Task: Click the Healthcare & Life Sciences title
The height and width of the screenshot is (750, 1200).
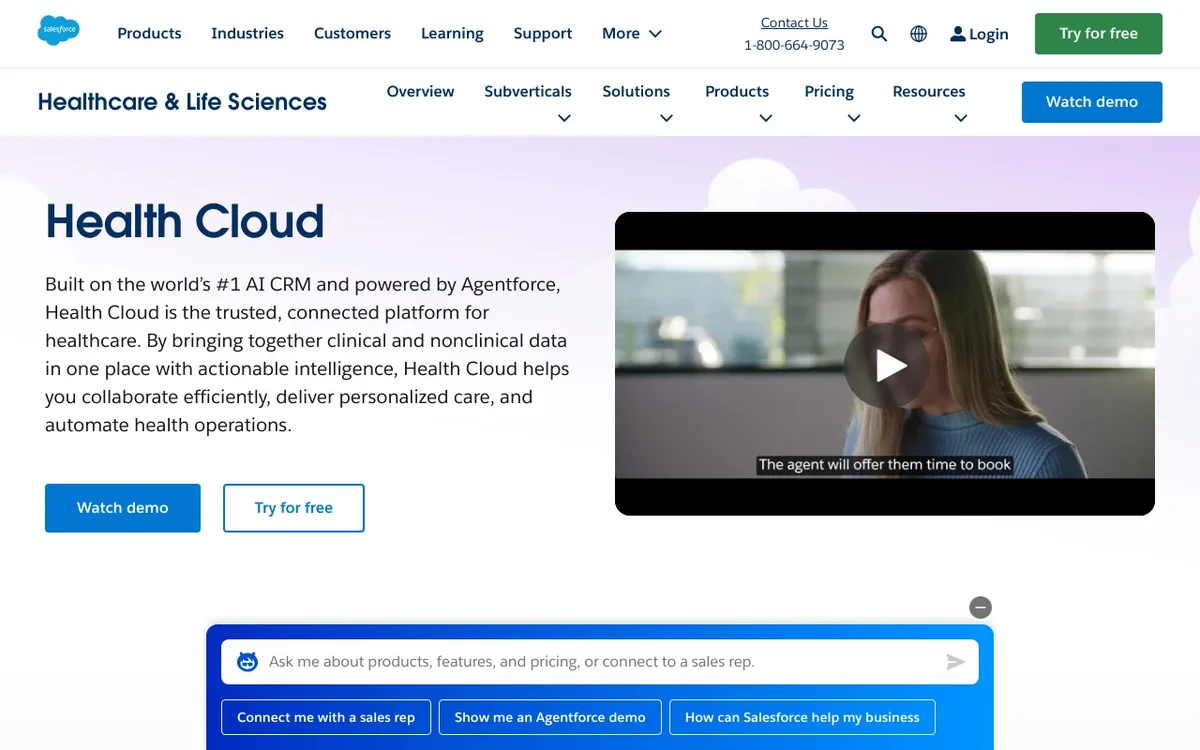Action: click(182, 102)
